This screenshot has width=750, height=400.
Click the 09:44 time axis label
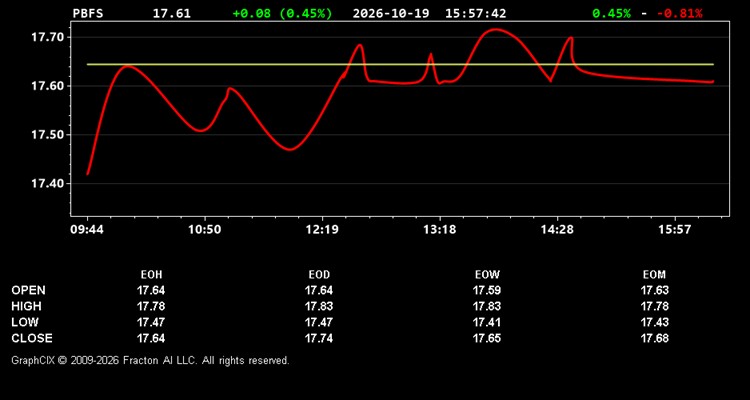(87, 230)
